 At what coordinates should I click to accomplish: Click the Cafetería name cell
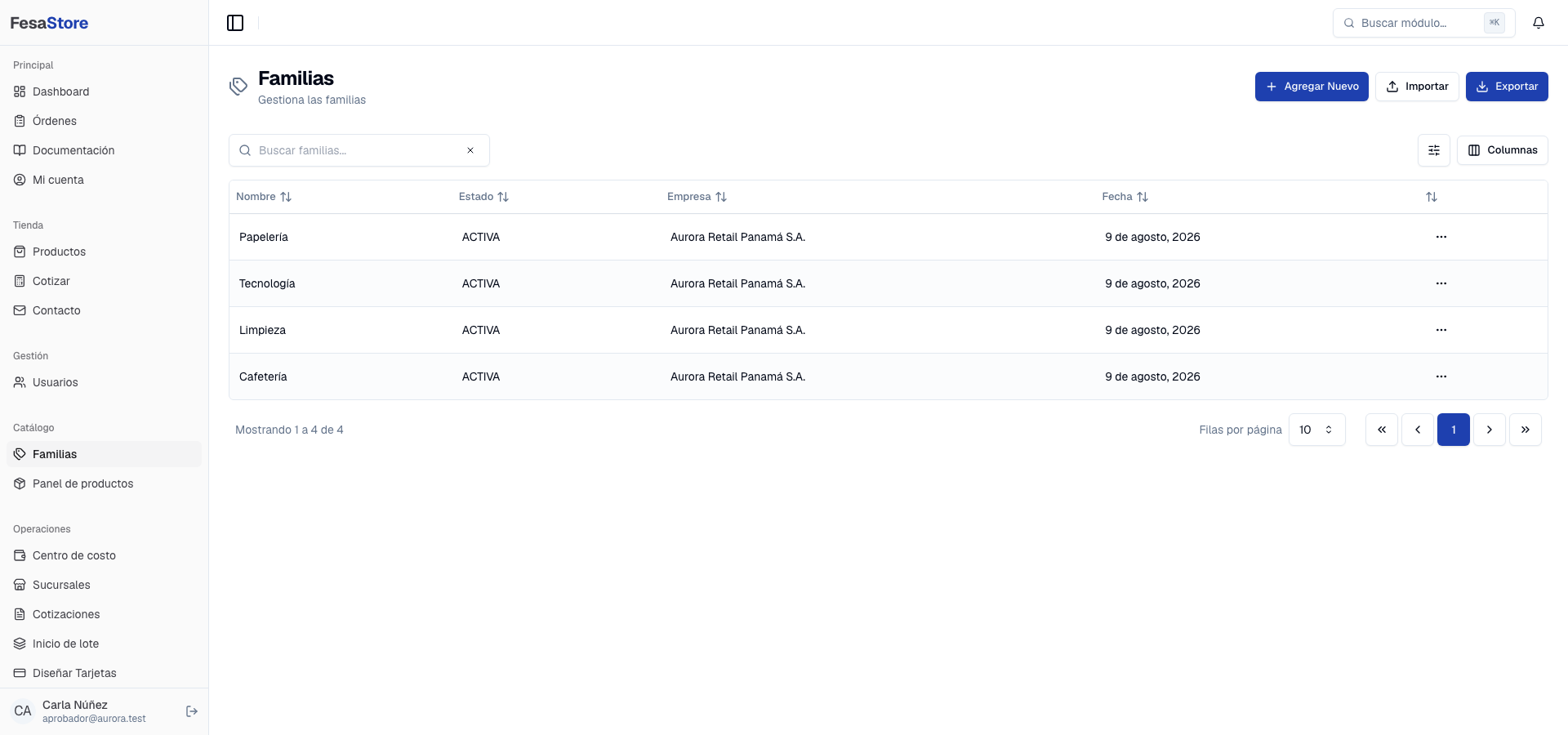click(x=263, y=376)
